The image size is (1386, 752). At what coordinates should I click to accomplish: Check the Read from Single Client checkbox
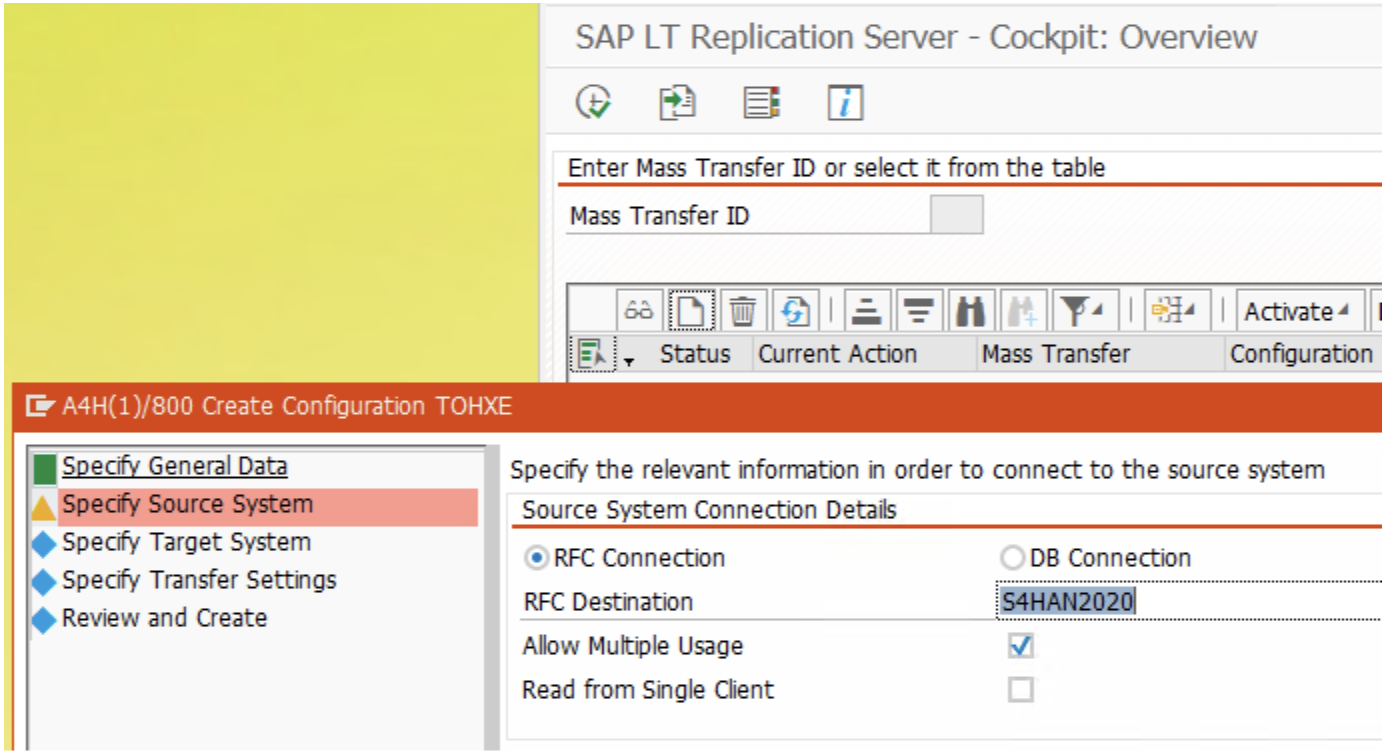[x=1020, y=690]
